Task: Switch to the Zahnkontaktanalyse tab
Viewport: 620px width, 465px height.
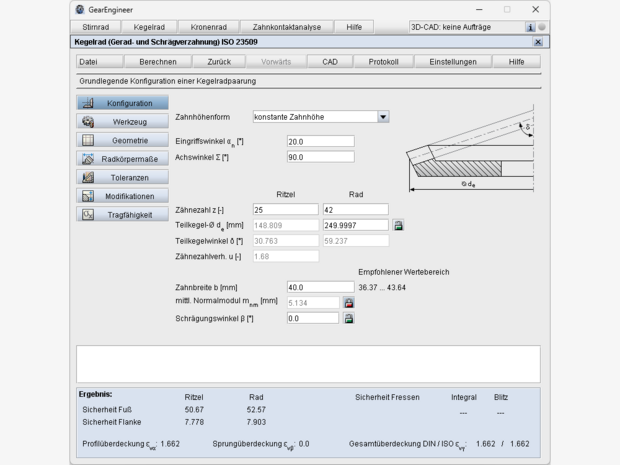Action: [287, 27]
